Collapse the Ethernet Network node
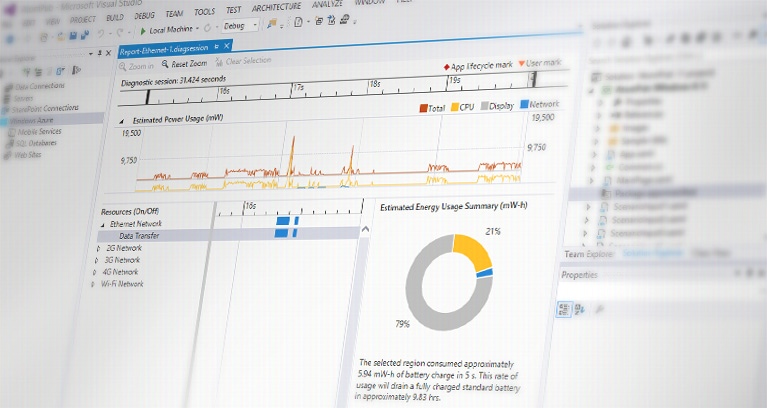This screenshot has width=767, height=408. coord(103,225)
